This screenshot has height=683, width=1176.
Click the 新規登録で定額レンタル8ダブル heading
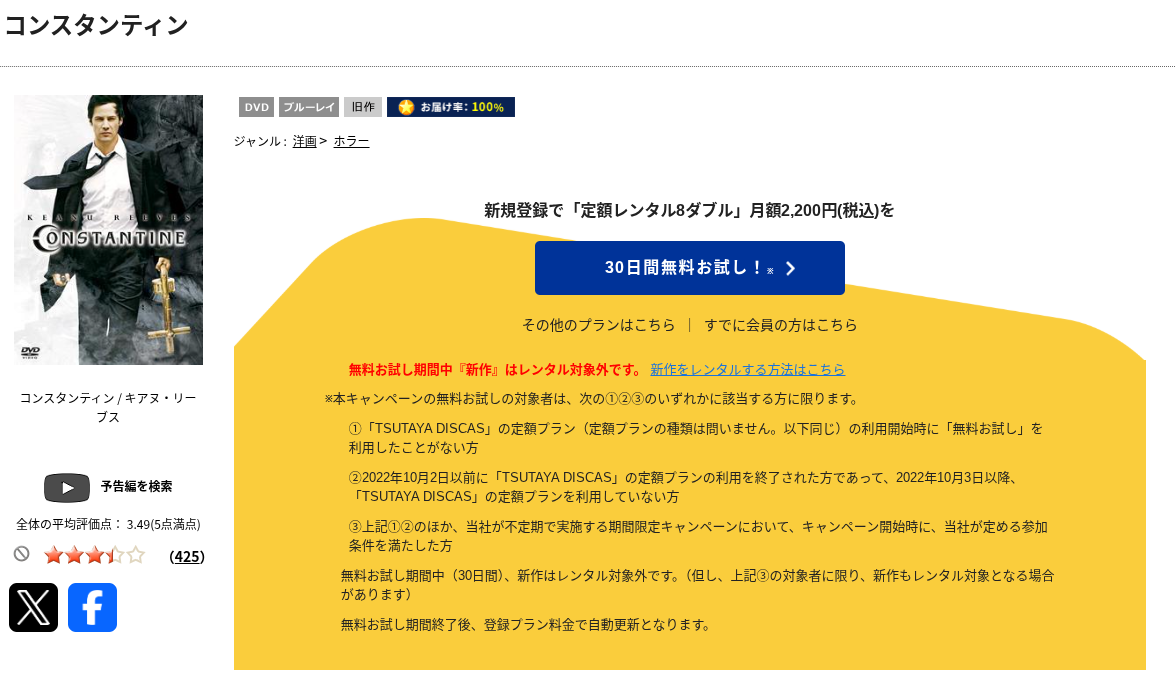(689, 211)
